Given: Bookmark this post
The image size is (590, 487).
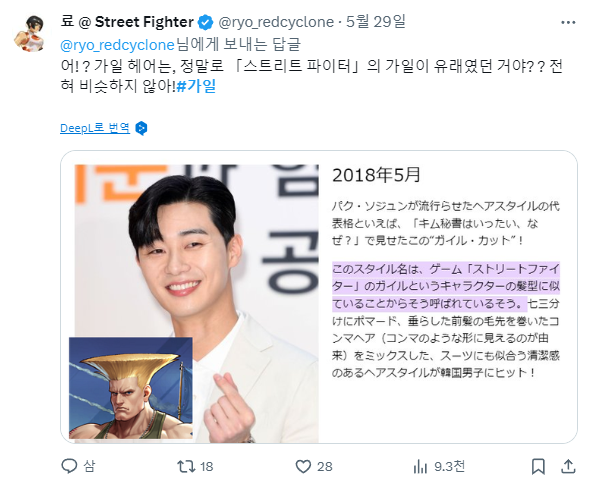Looking at the screenshot, I should [x=538, y=467].
